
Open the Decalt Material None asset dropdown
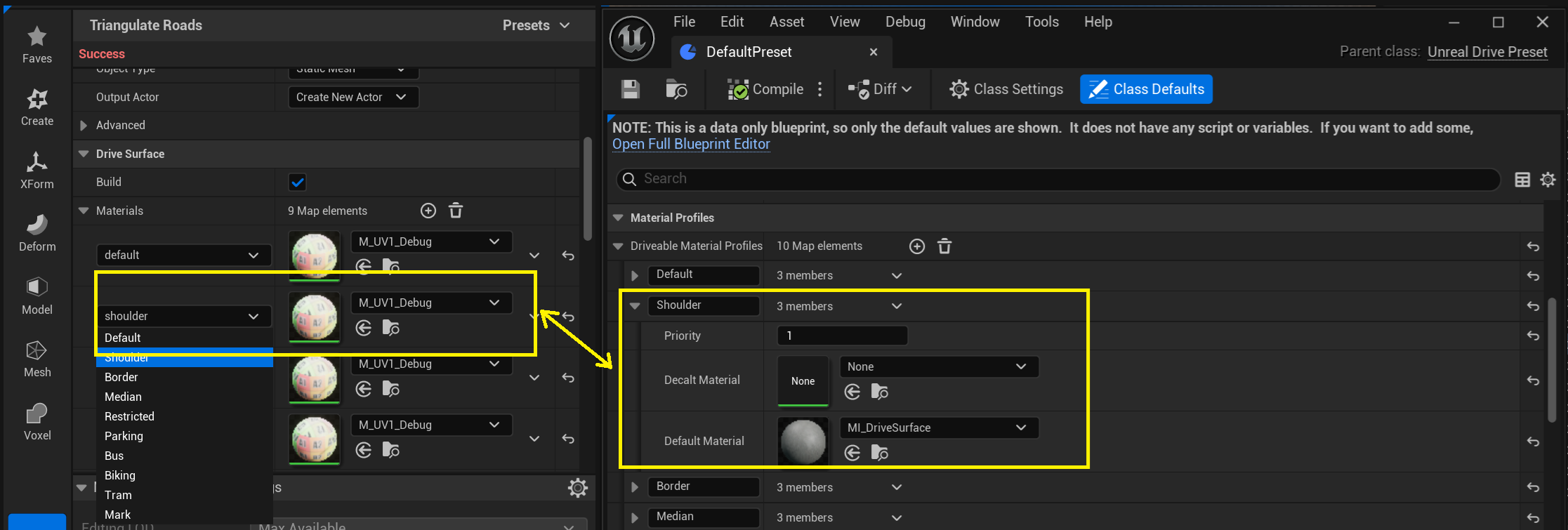tap(939, 366)
